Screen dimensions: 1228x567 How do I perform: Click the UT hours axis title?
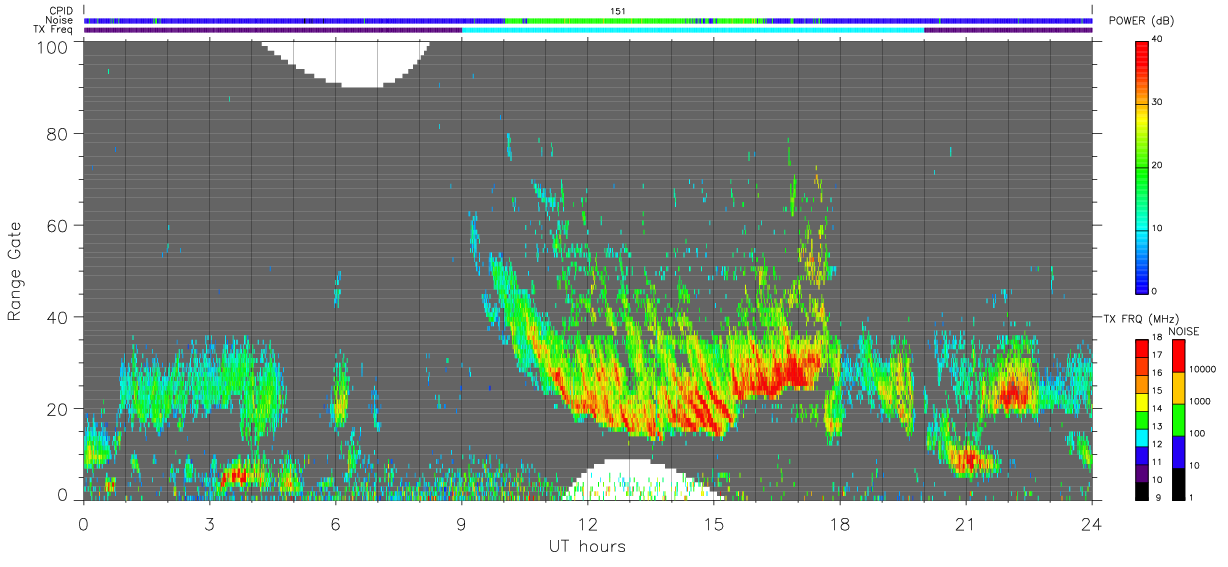tap(587, 546)
